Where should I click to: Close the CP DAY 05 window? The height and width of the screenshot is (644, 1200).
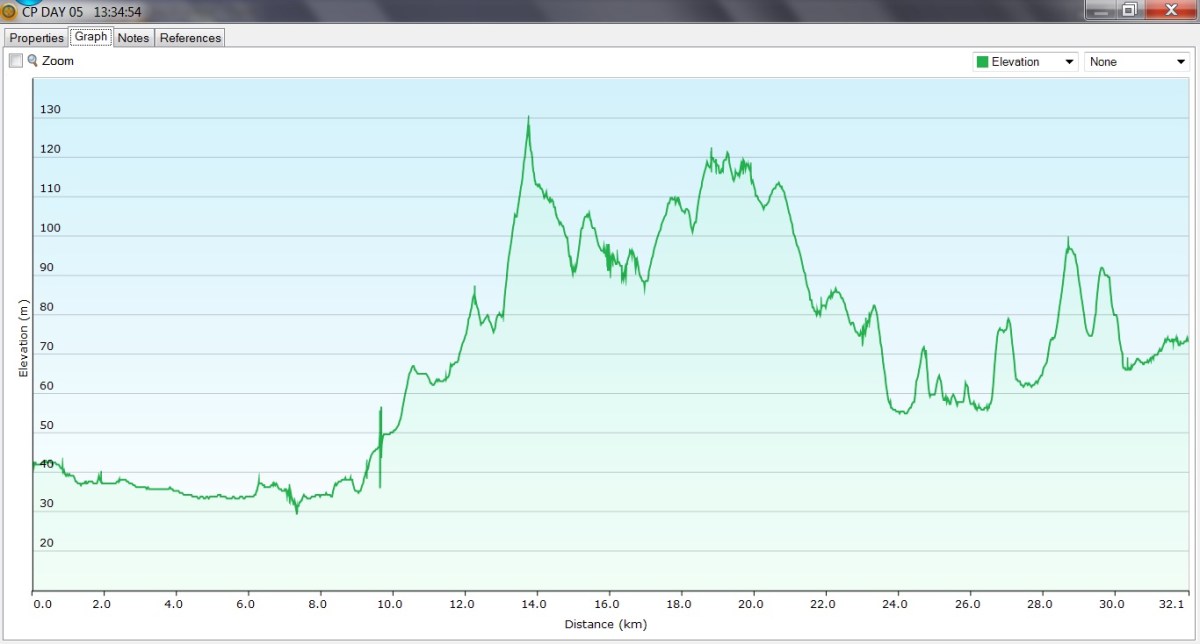(x=1169, y=10)
